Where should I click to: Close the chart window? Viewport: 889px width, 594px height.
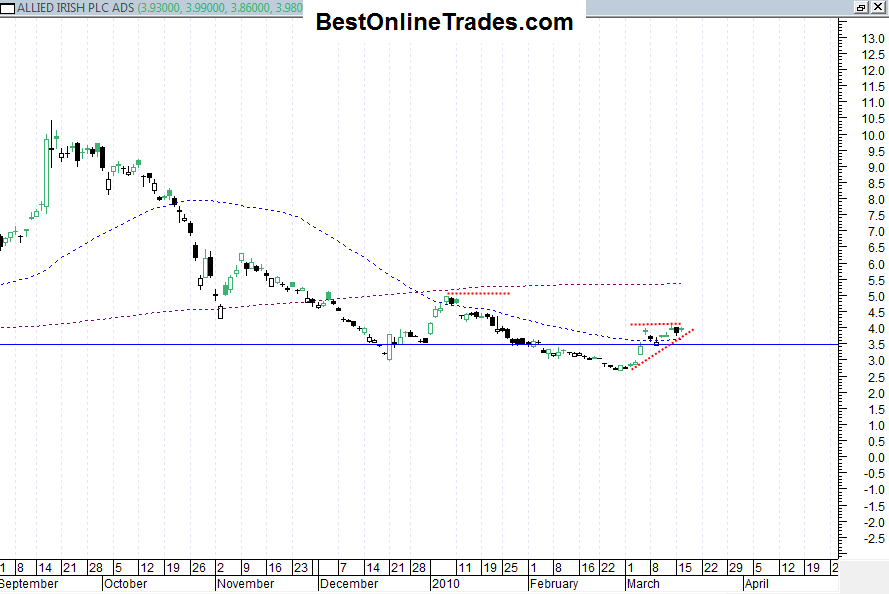(877, 7)
